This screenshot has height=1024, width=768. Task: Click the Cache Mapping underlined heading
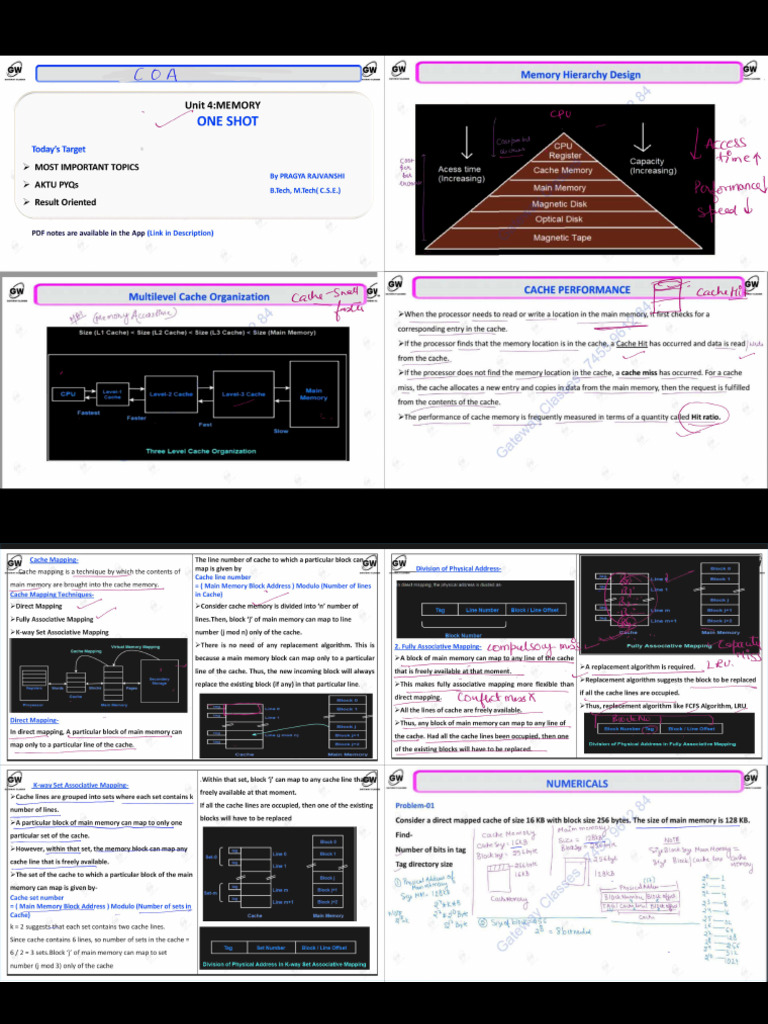(x=54, y=560)
